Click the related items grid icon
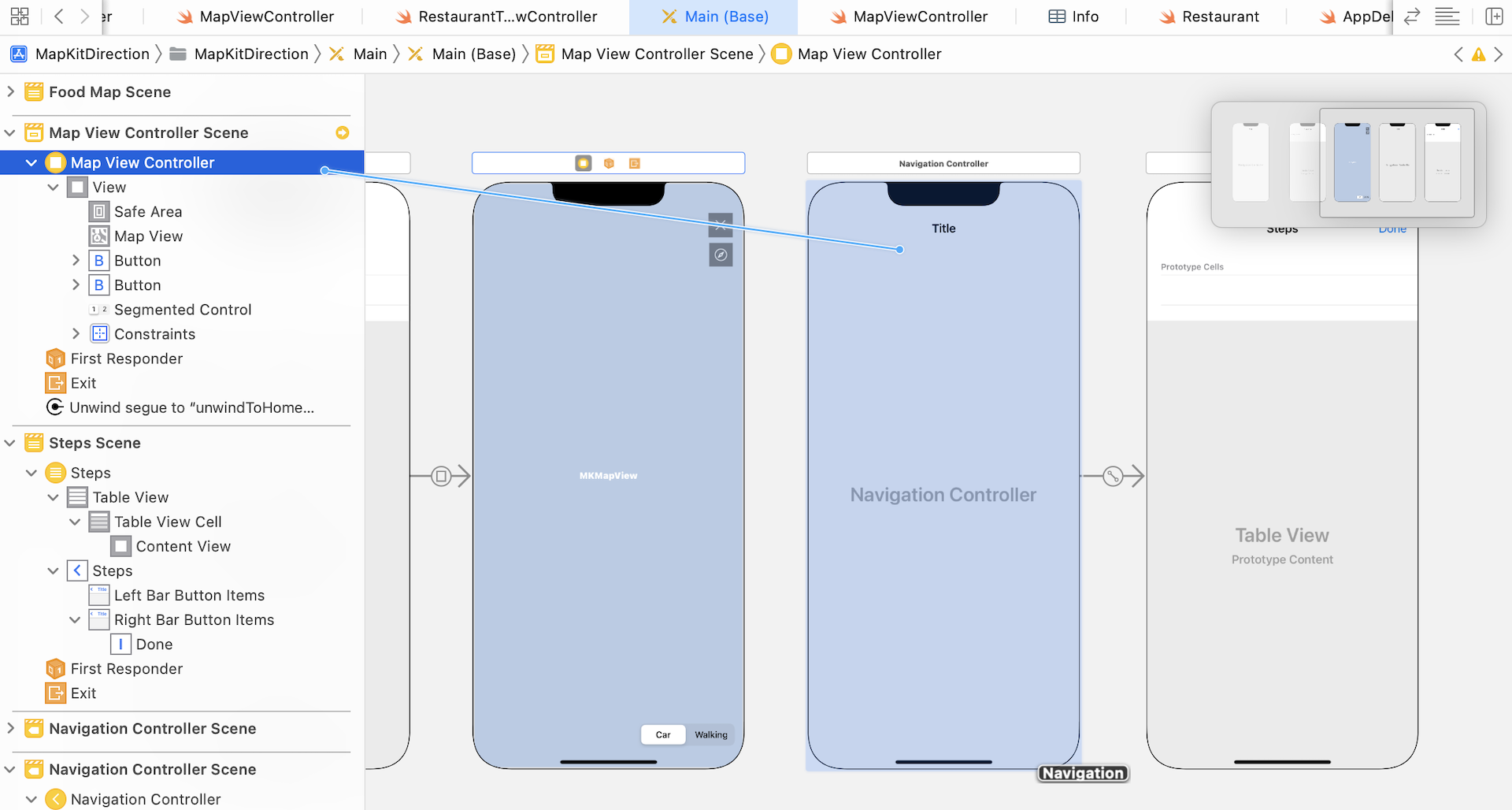The height and width of the screenshot is (810, 1512). pyautogui.click(x=20, y=17)
